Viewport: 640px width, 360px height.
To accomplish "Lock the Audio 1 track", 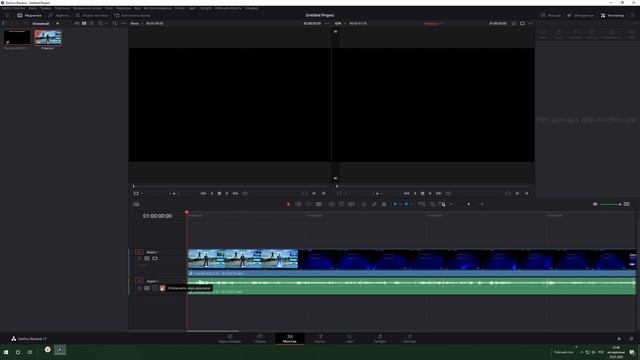I will click(139, 288).
